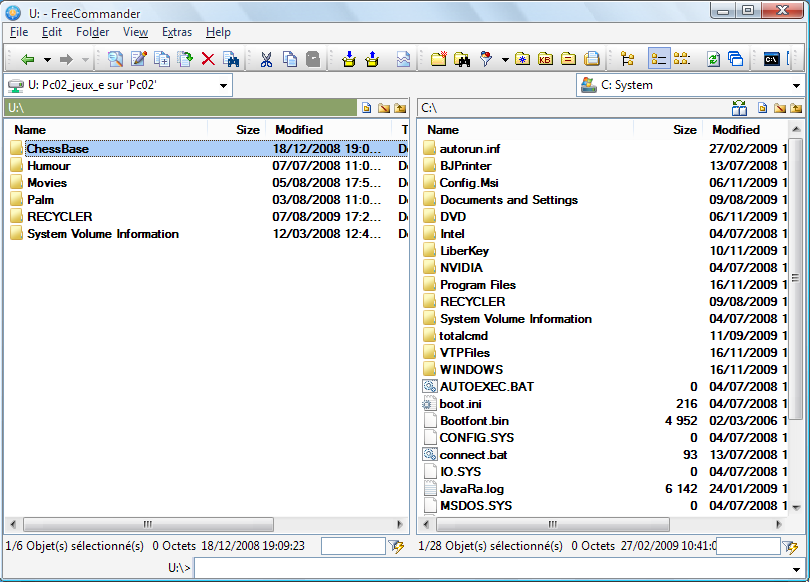Screen dimensions: 810x582
Task: Open the filter dropdown arrow beside funnel
Action: pyautogui.click(x=505, y=60)
